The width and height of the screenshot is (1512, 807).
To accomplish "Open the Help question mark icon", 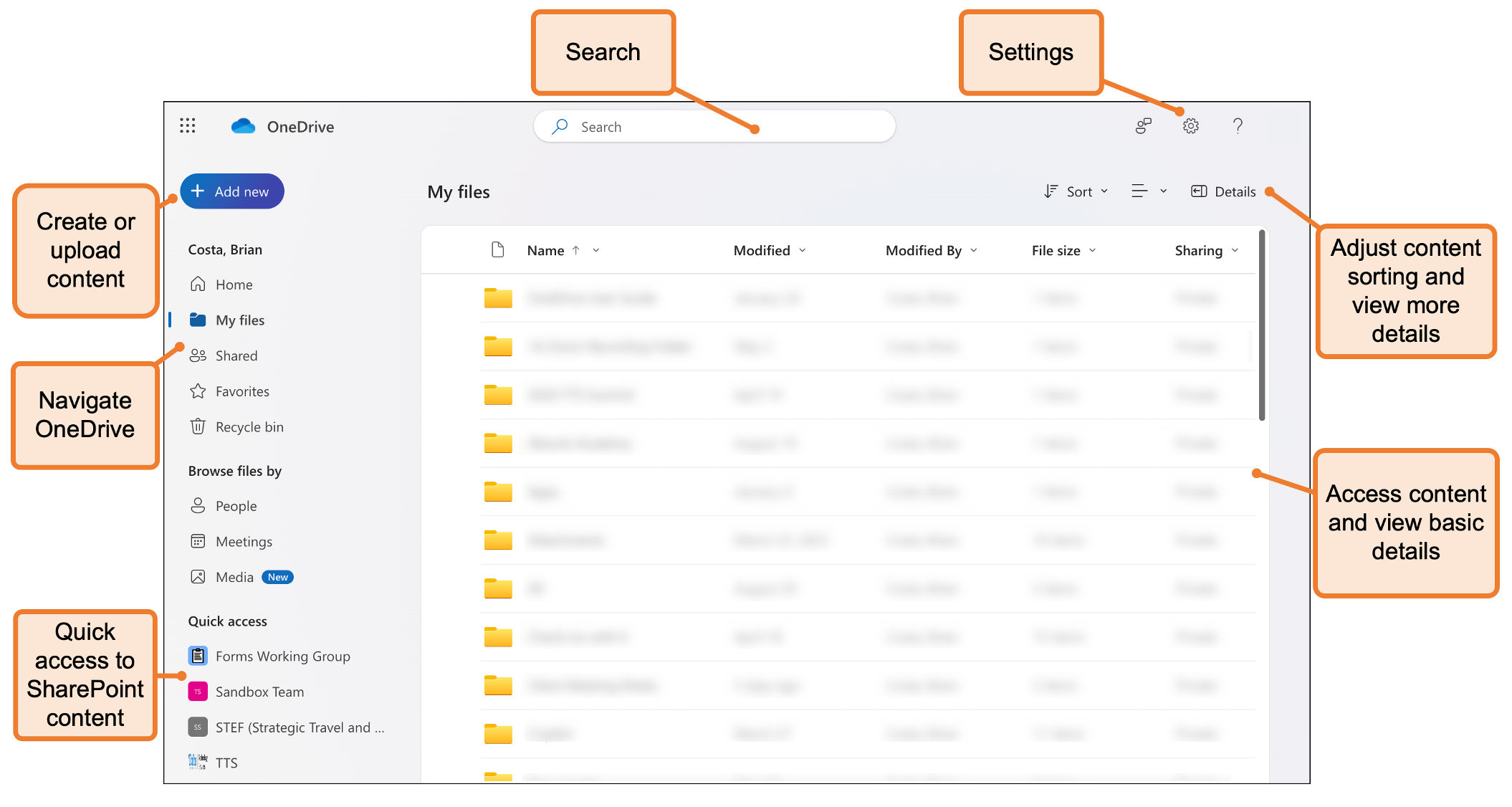I will (1238, 126).
